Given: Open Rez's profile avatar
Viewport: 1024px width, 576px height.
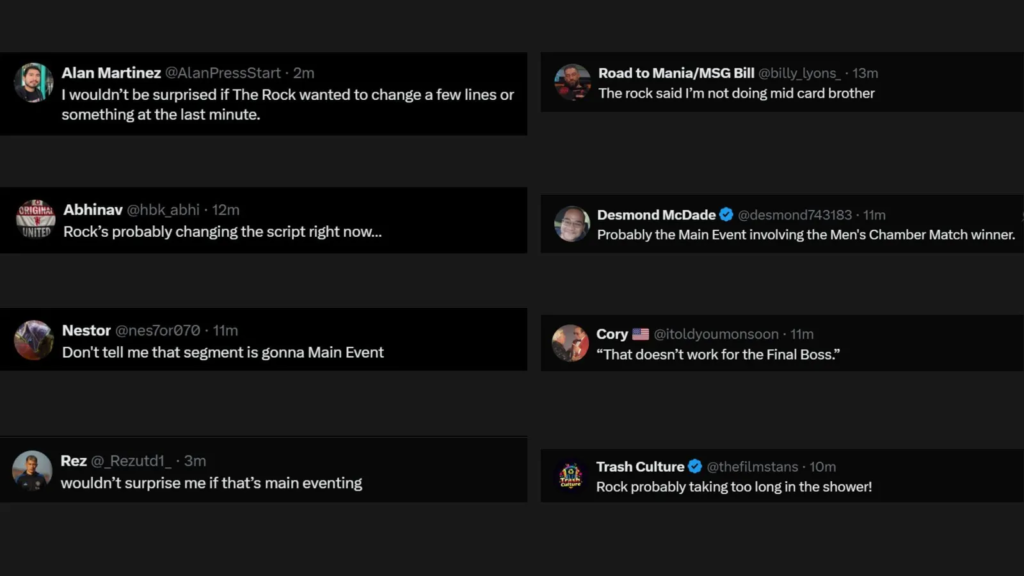Looking at the screenshot, I should tap(32, 471).
